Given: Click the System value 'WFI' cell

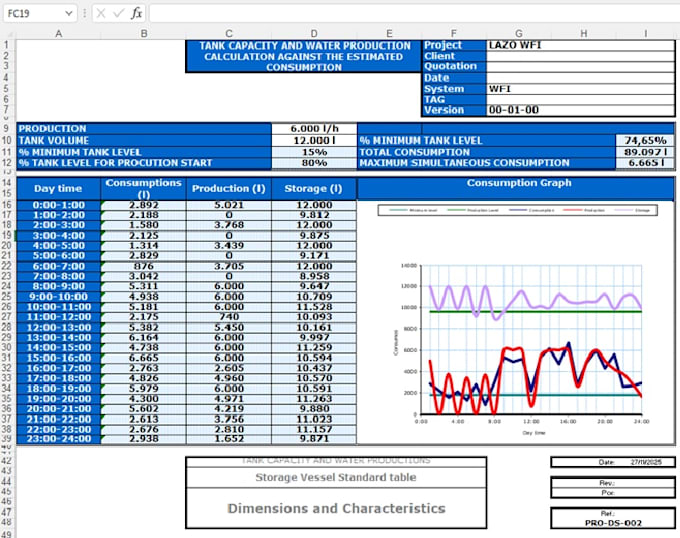Looking at the screenshot, I should 581,89.
